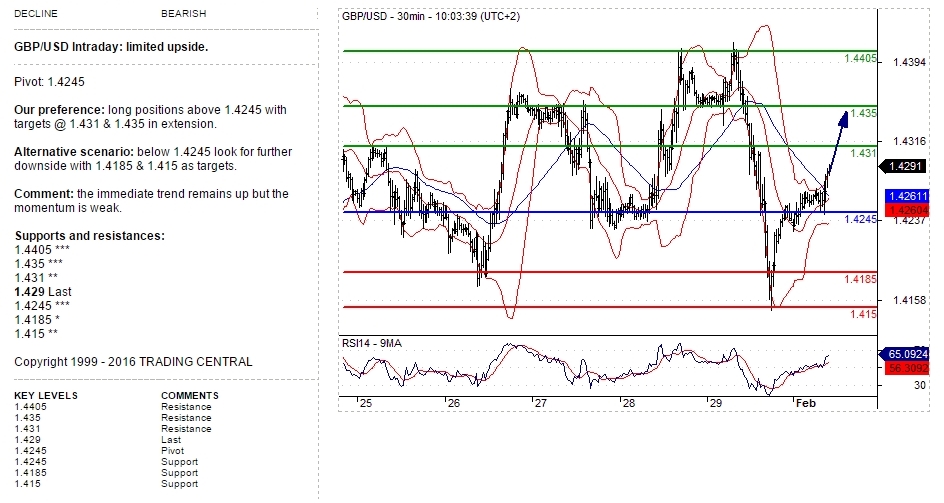Click the '29' date marker on time axis
The image size is (944, 503).
tap(716, 404)
